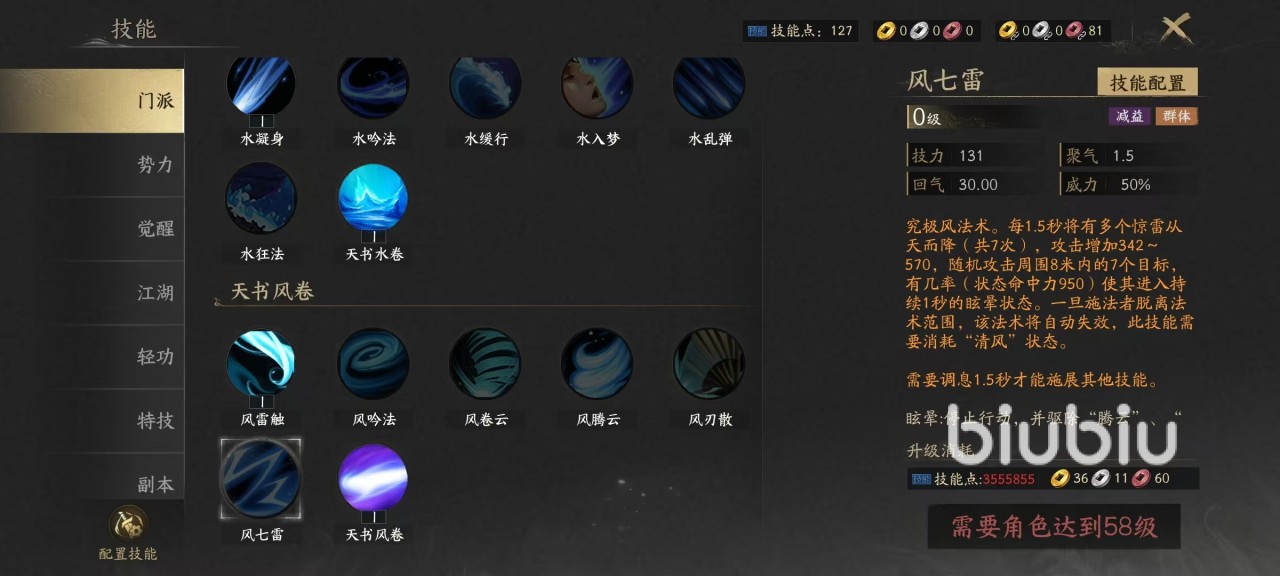Select the 水狂法 skill icon

(261, 198)
